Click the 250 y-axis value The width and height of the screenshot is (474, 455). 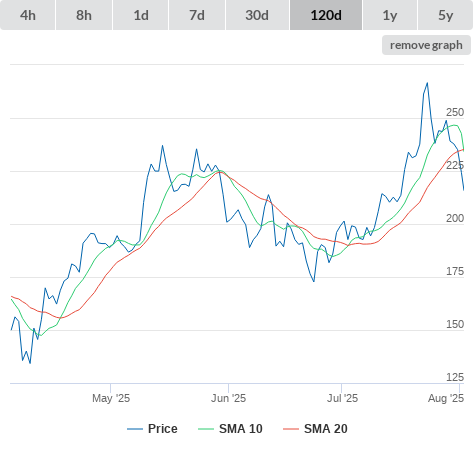(x=455, y=112)
